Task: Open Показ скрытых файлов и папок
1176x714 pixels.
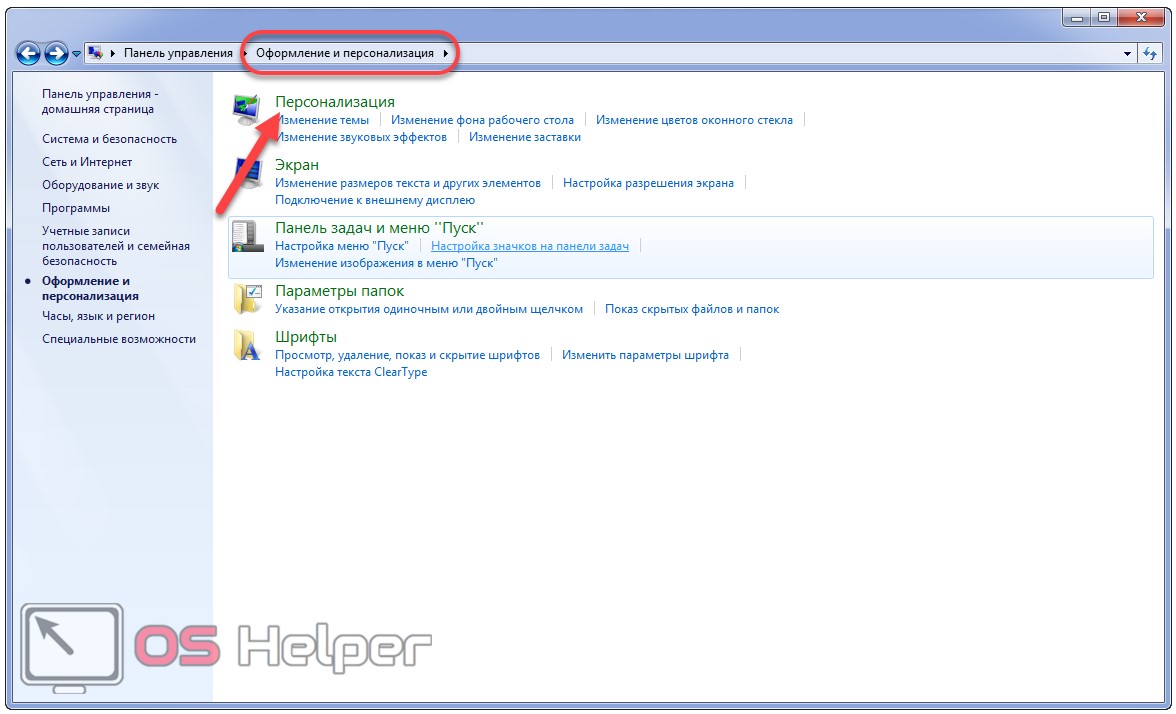Action: click(x=691, y=309)
